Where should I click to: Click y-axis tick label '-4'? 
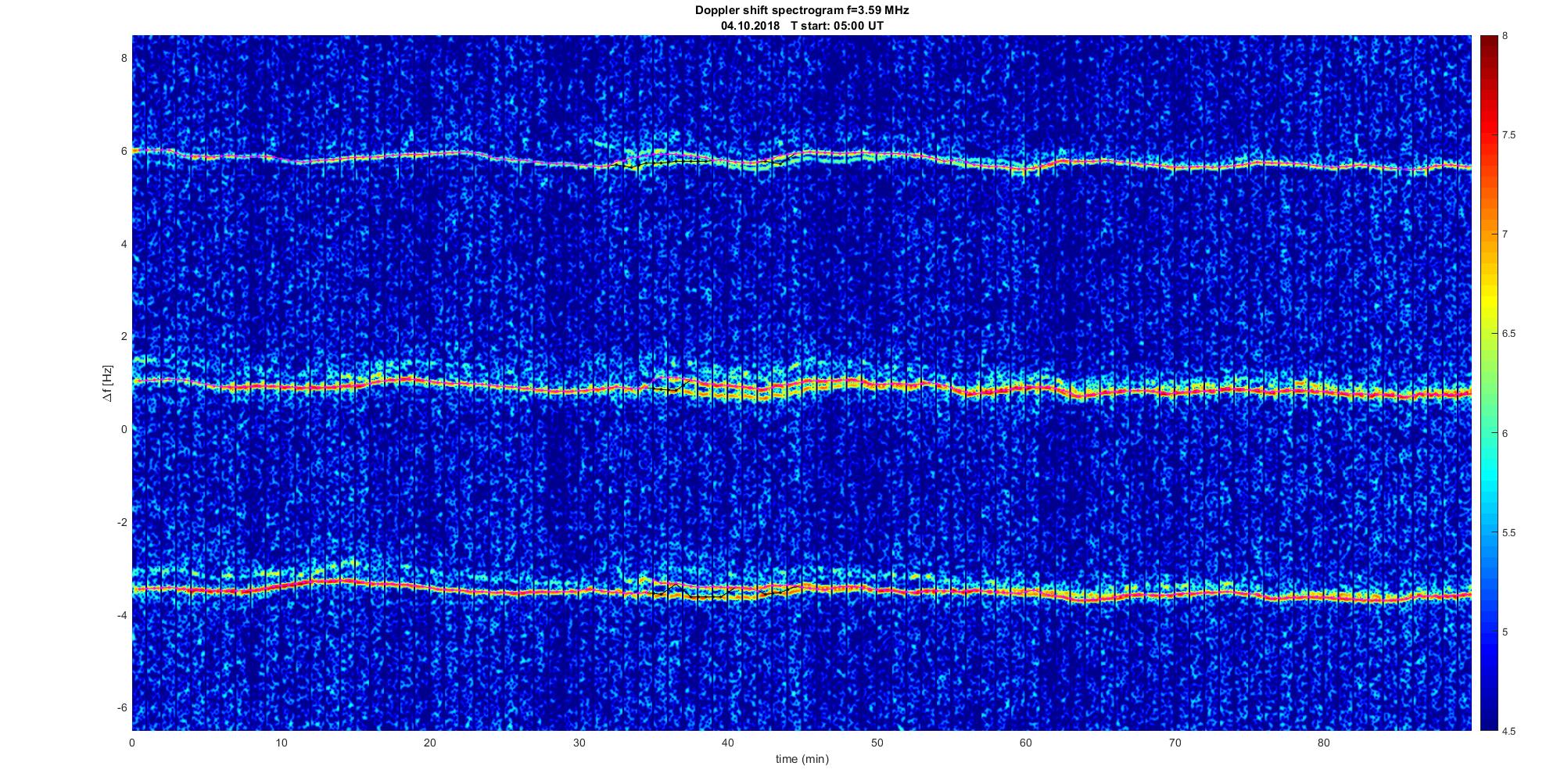[x=121, y=615]
